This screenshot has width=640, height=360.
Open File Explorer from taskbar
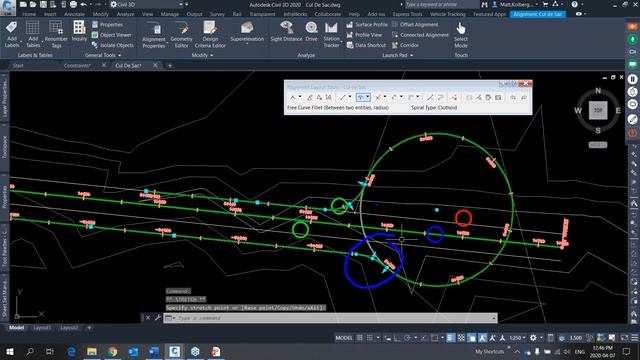coord(91,351)
